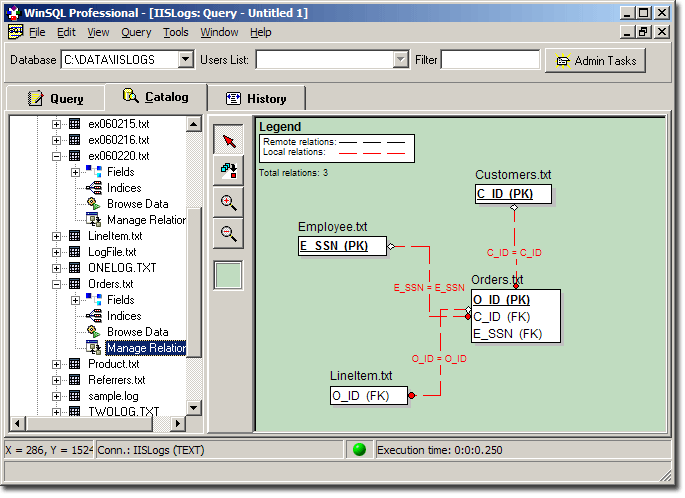Open the Users List dropdown

[400, 59]
